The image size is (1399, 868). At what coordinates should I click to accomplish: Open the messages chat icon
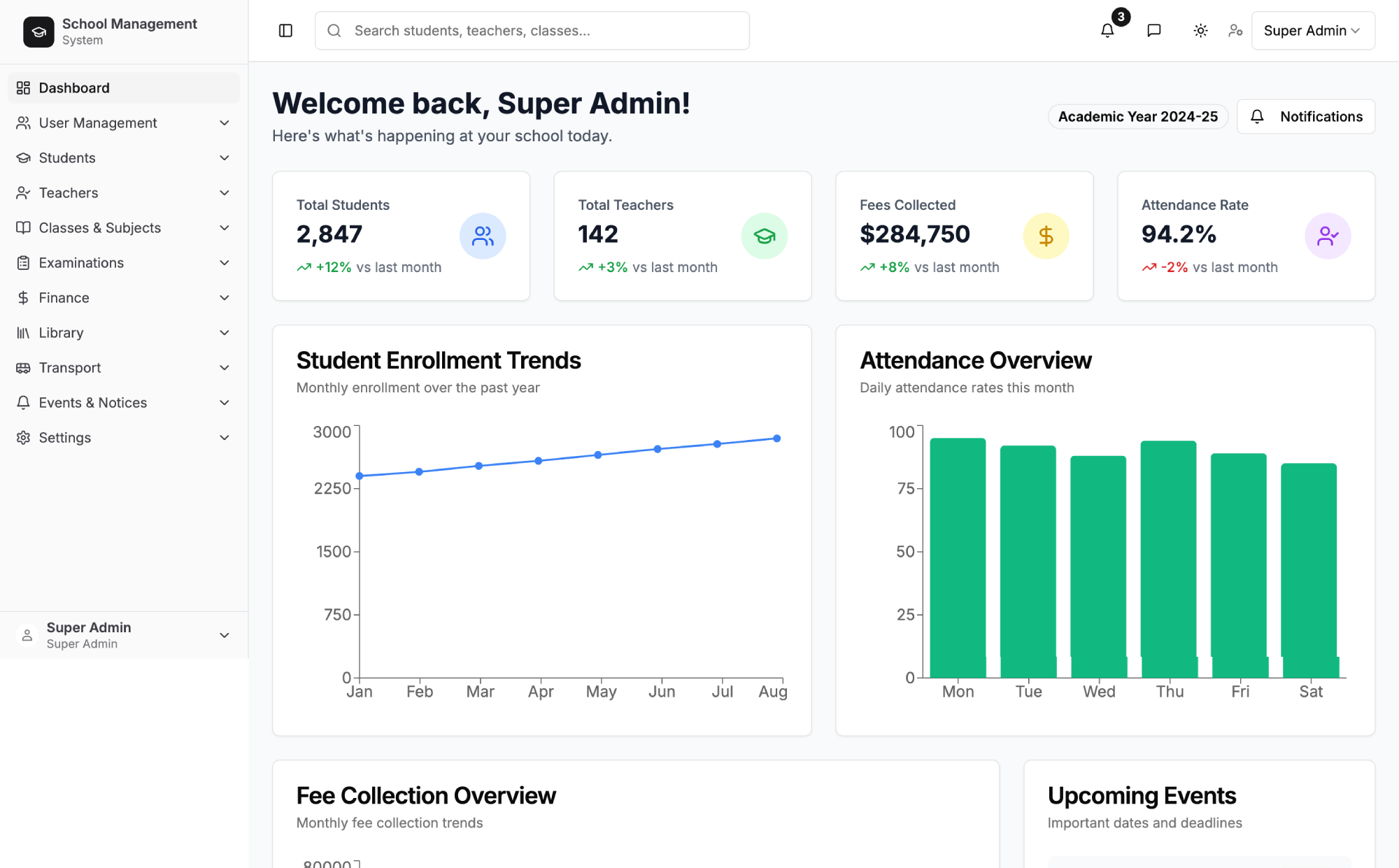tap(1154, 30)
